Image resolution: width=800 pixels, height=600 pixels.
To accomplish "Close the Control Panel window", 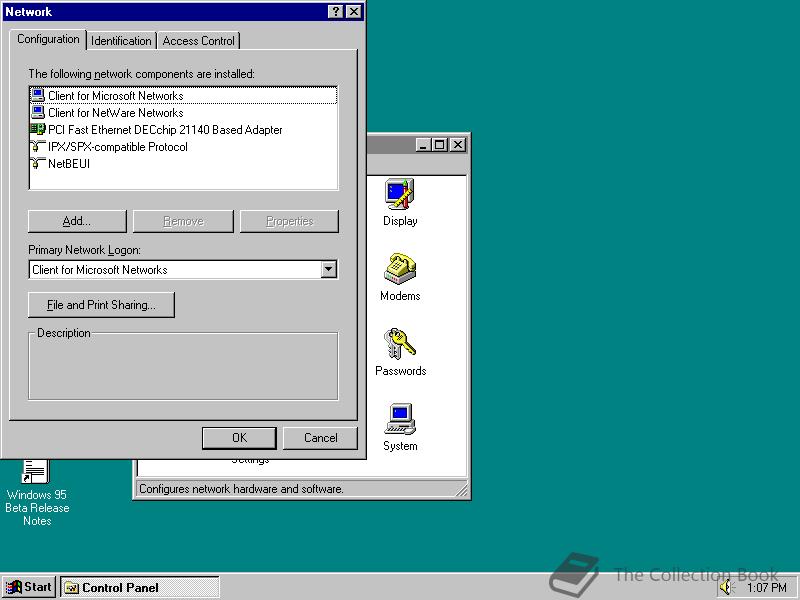I will pyautogui.click(x=458, y=145).
